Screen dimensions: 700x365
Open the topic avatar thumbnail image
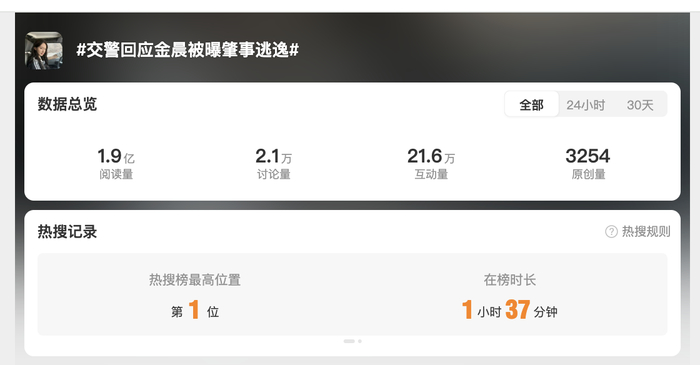[x=44, y=50]
